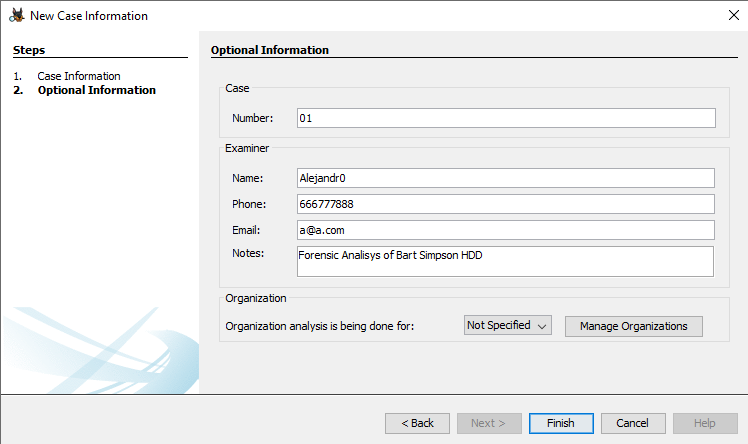Click the case Number input field

tap(506, 118)
